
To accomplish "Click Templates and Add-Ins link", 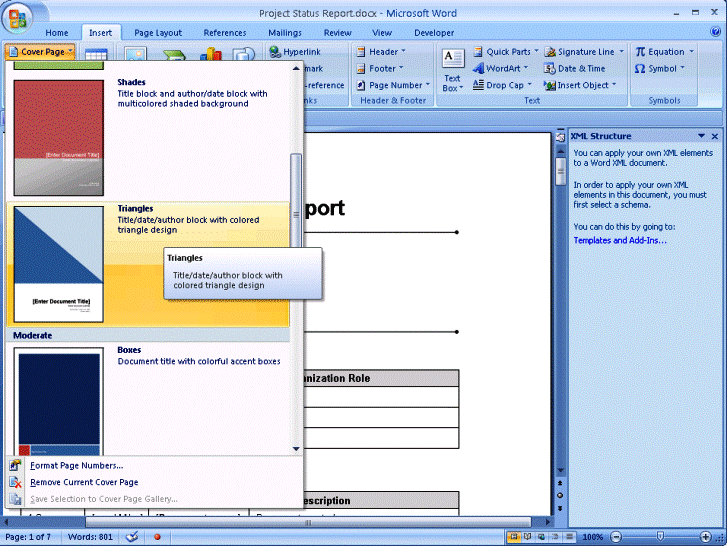I will click(x=620, y=241).
